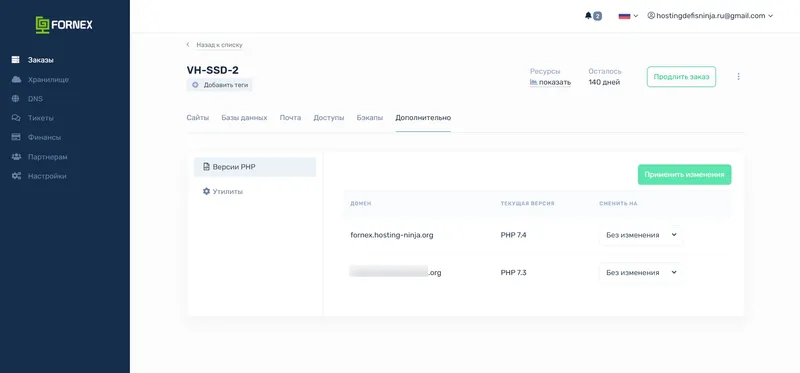Click the ДОМЕН column header
The height and width of the screenshot is (373, 800).
(x=361, y=204)
